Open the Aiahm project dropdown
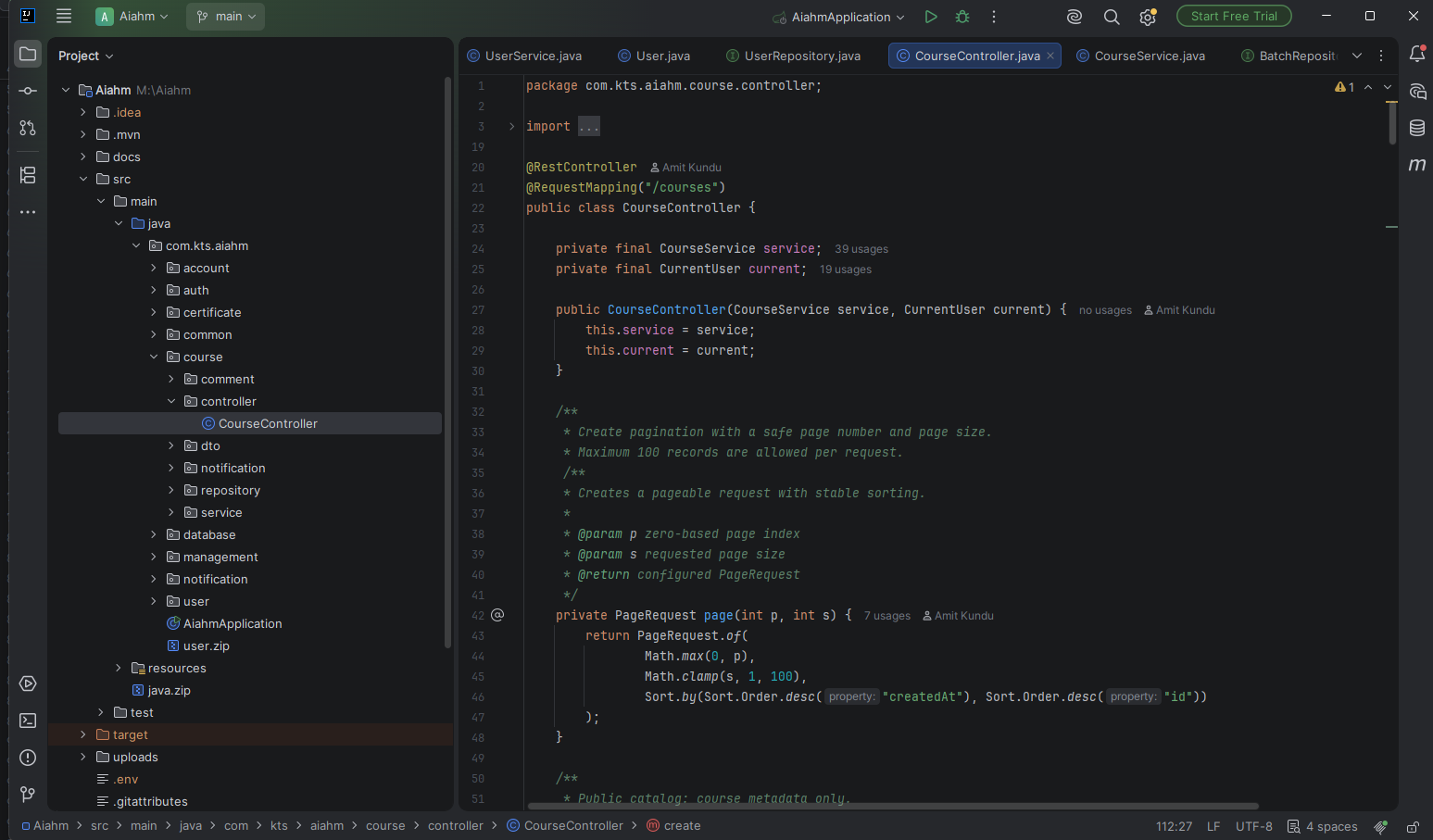Screen dimensions: 1433x840 (133, 17)
